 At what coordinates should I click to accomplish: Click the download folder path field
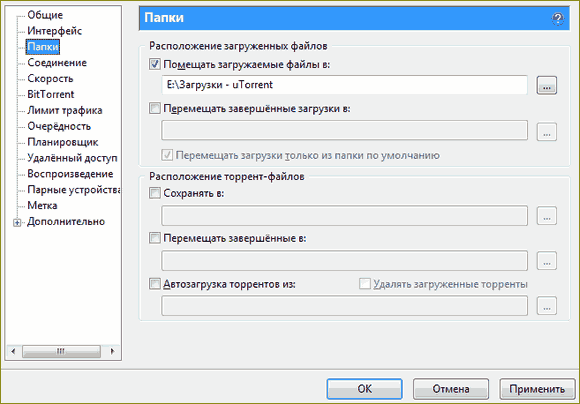tap(344, 85)
